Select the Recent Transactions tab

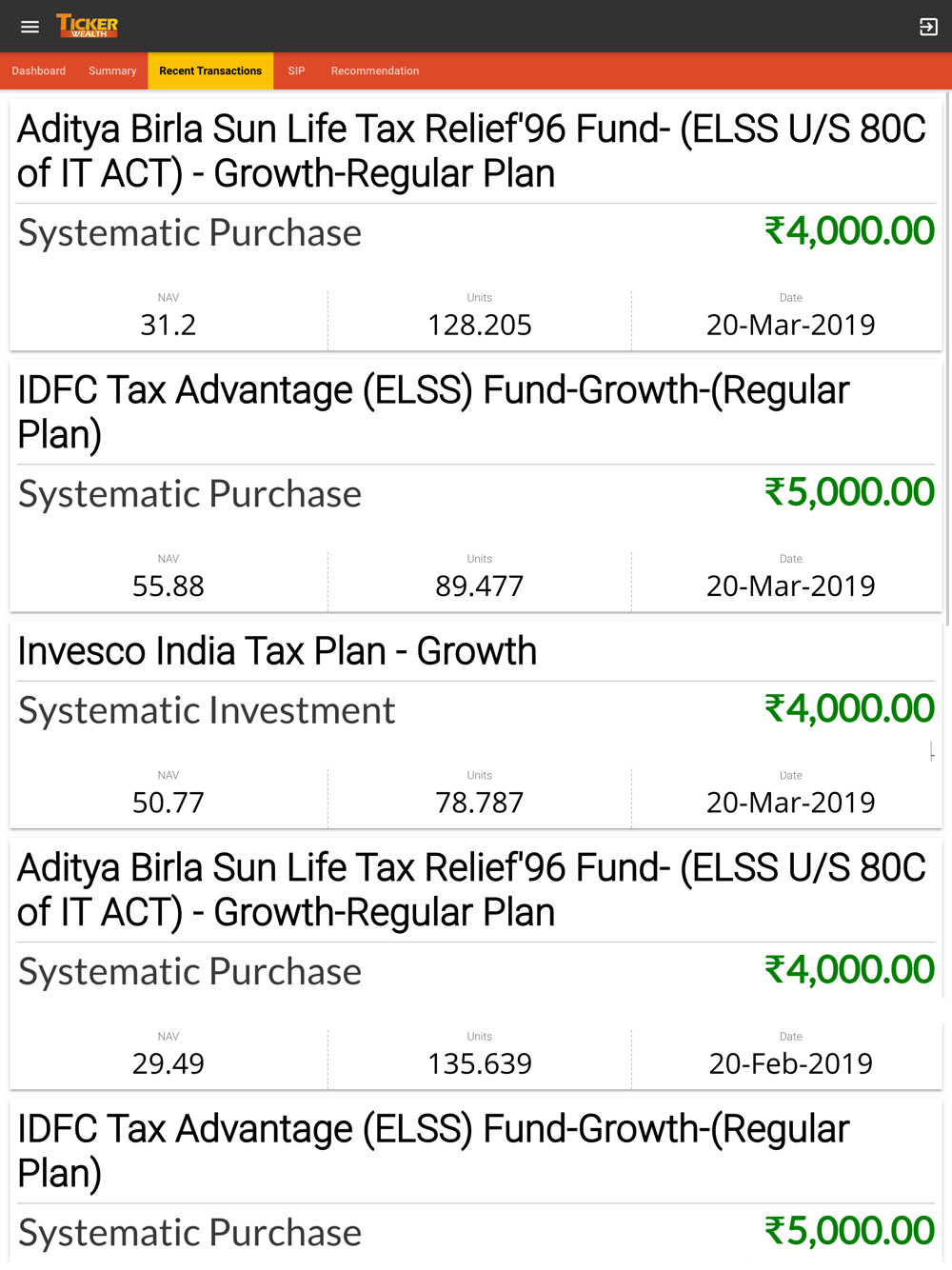click(x=210, y=71)
